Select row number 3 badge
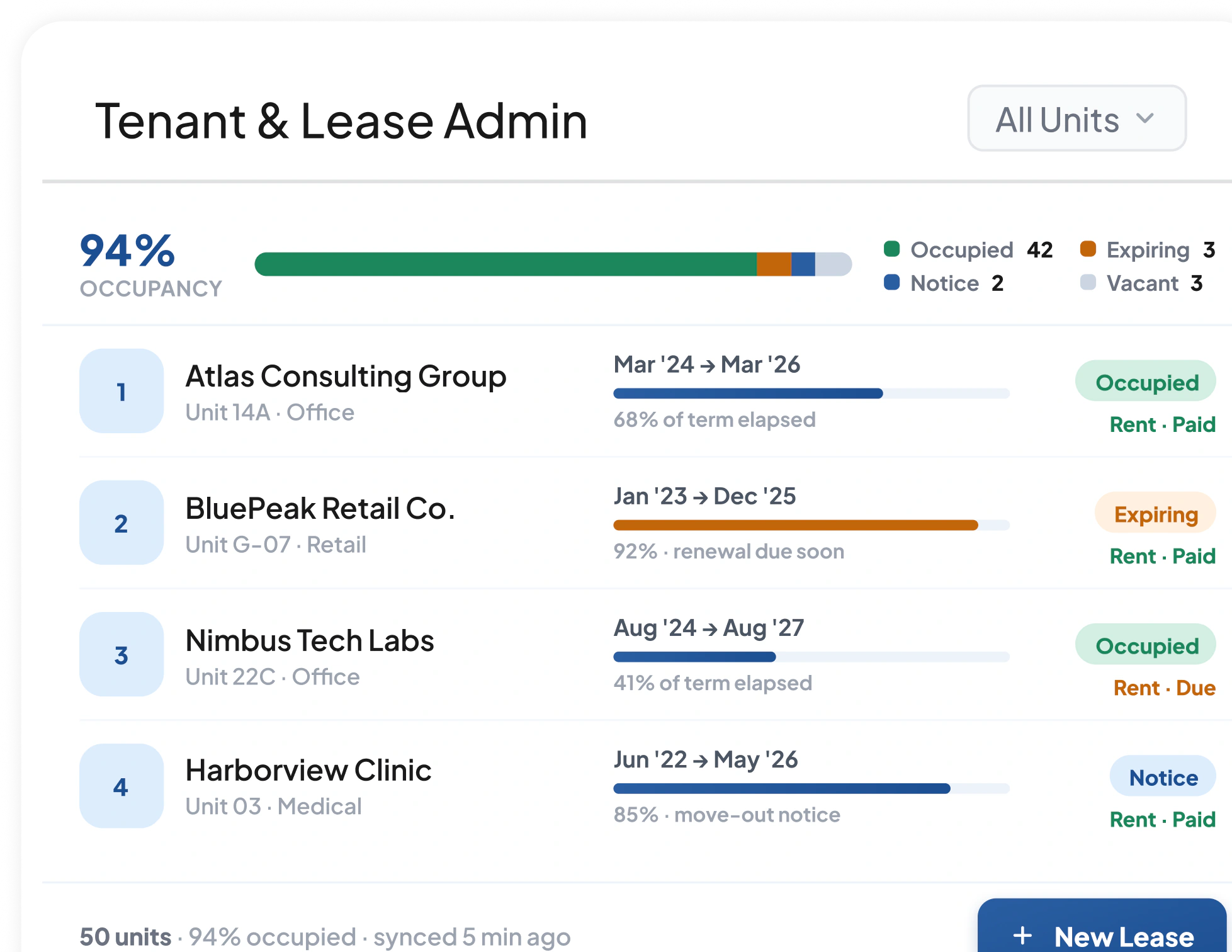The height and width of the screenshot is (952, 1232). (x=122, y=654)
